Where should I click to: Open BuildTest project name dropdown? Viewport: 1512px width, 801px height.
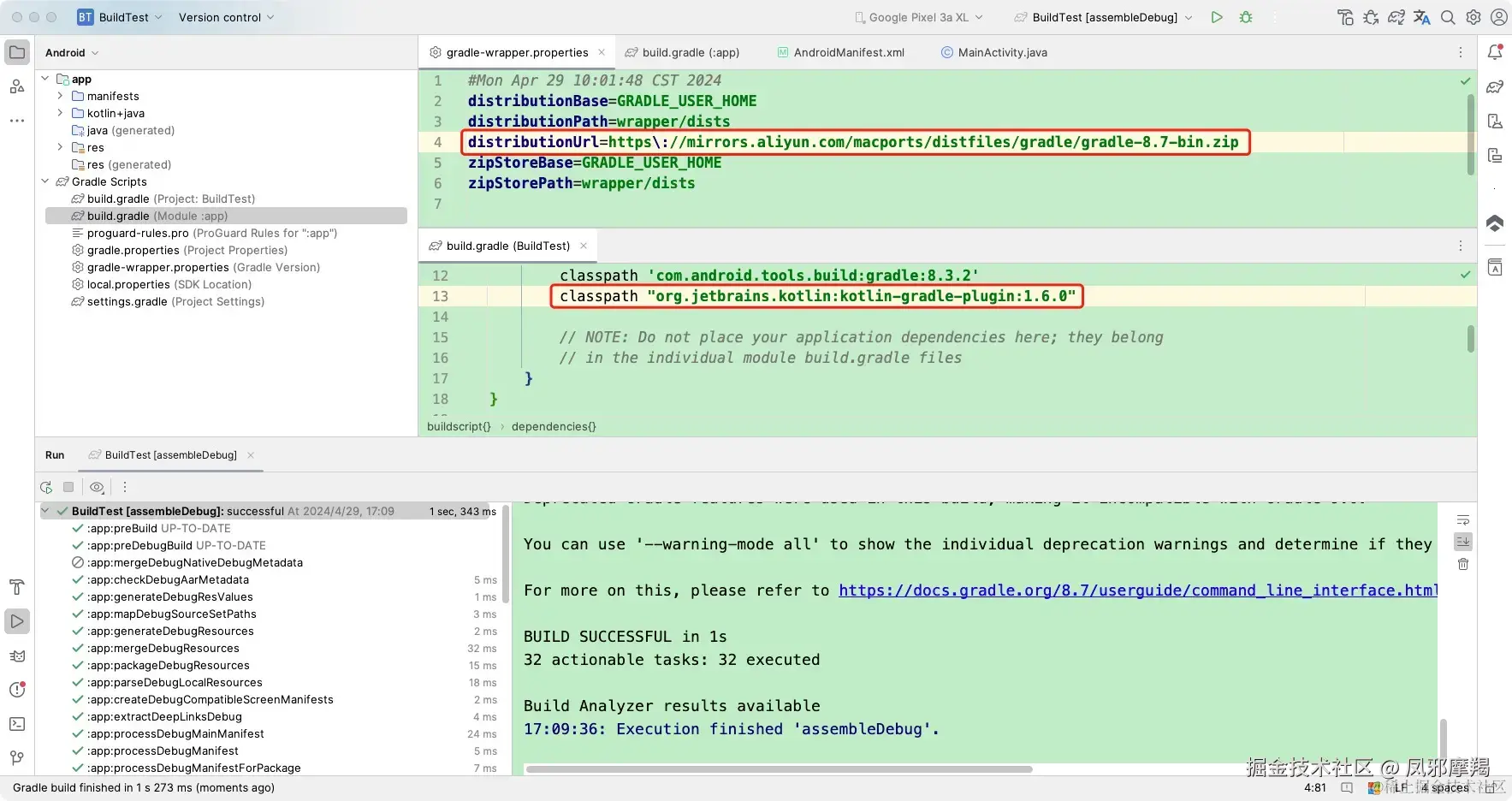click(120, 17)
